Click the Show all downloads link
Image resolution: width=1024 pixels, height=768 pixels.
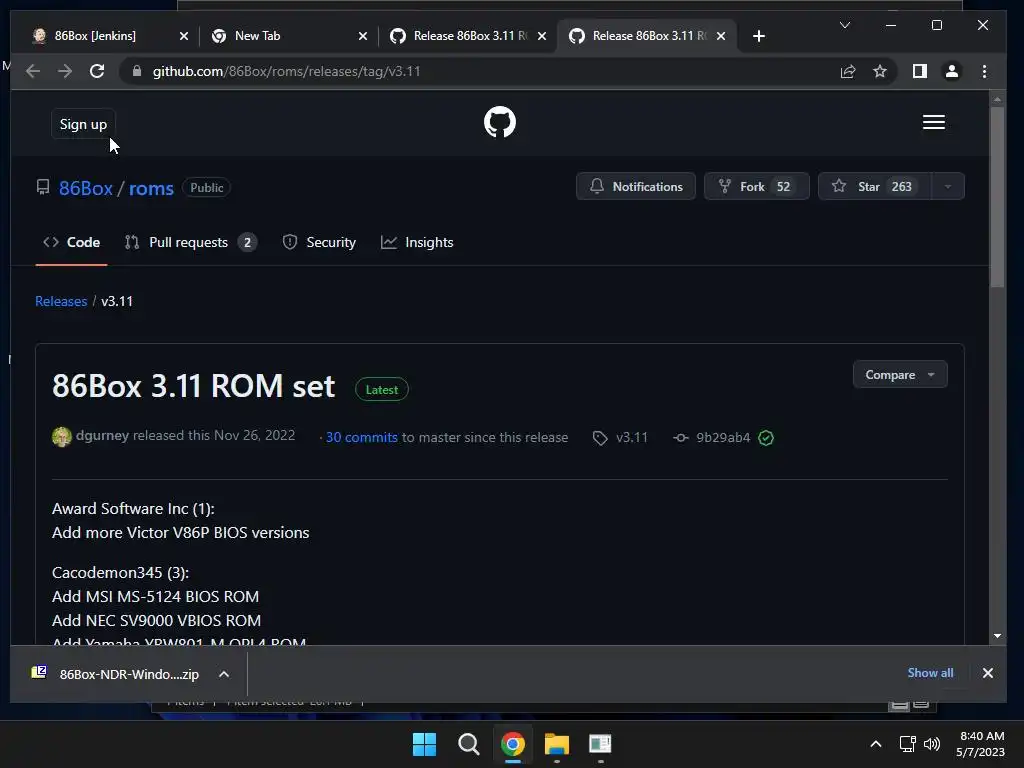pos(930,673)
